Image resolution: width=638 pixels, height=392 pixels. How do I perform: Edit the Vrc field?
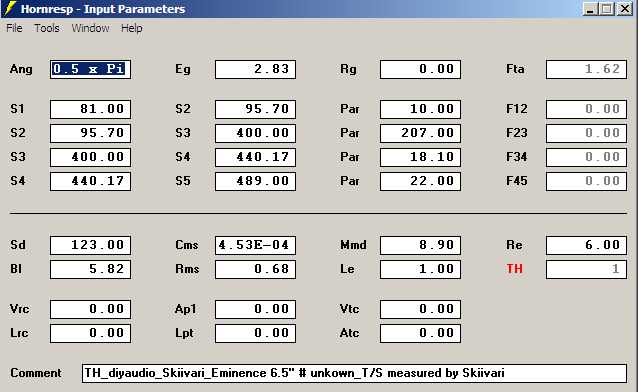pos(90,309)
